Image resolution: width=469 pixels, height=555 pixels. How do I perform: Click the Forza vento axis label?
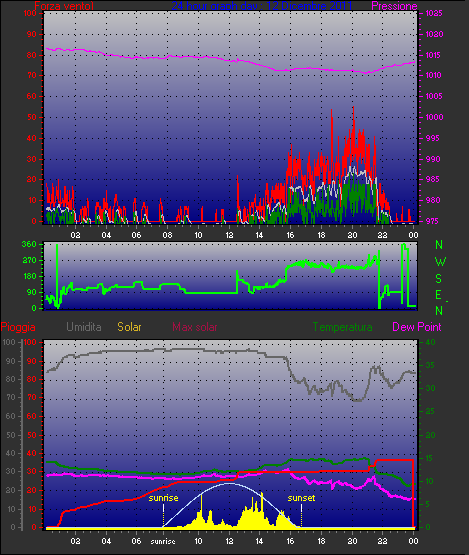(x=64, y=6)
